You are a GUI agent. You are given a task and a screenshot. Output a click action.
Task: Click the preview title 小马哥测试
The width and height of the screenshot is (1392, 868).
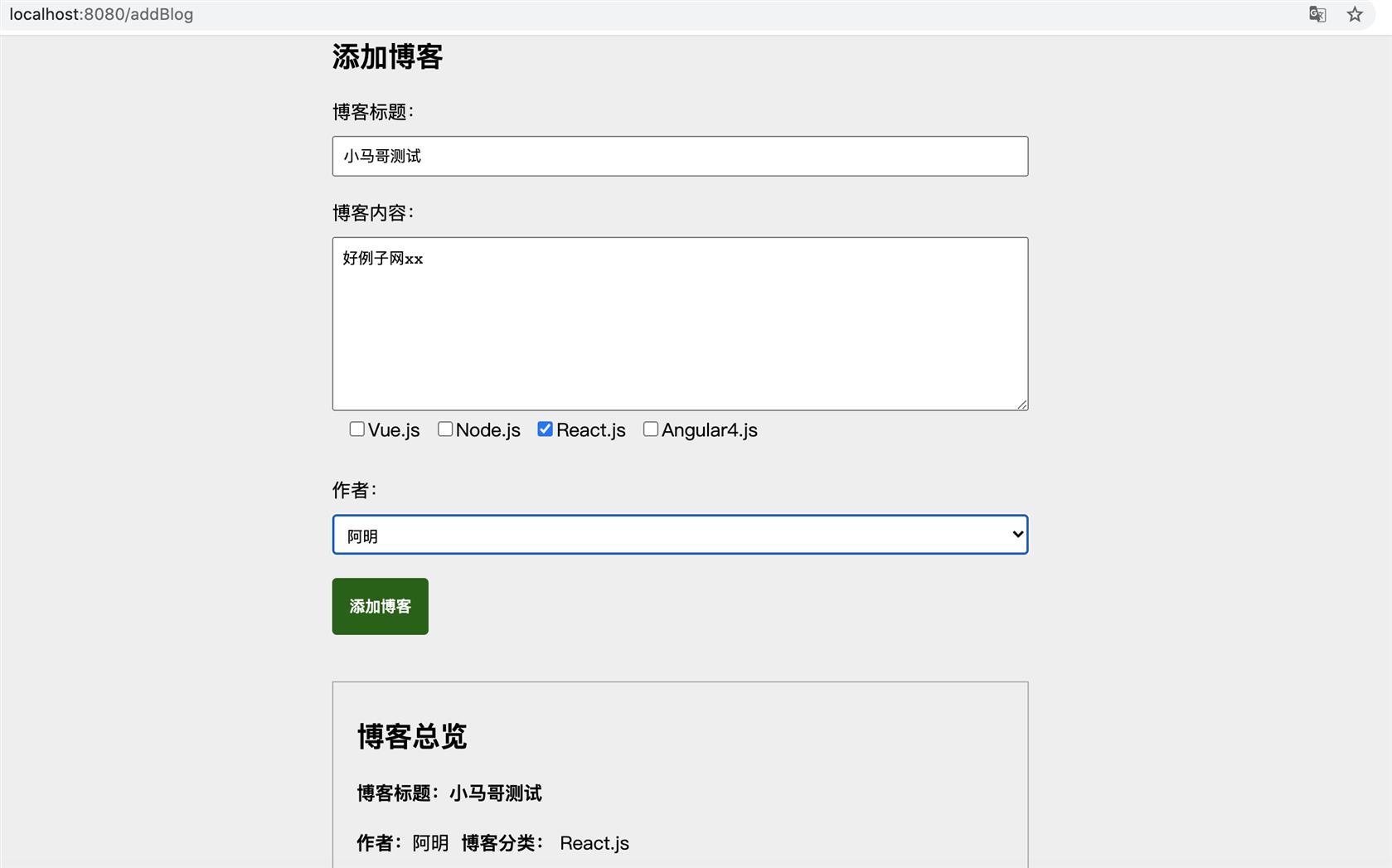tap(495, 793)
